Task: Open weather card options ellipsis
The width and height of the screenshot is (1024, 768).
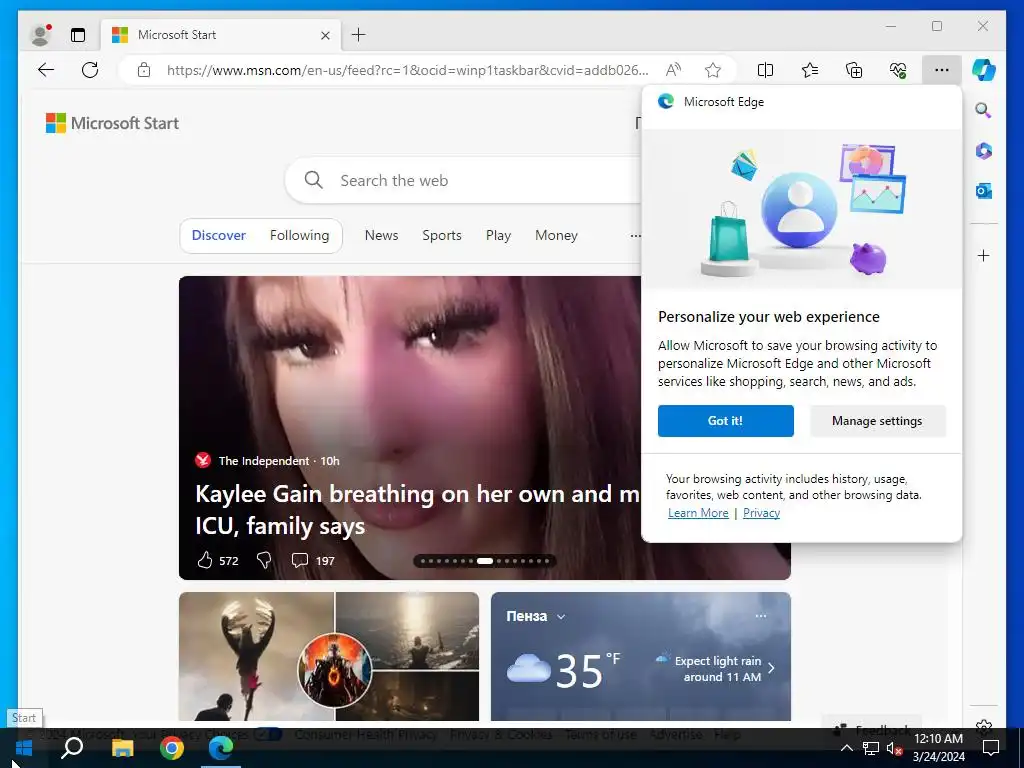Action: [761, 616]
